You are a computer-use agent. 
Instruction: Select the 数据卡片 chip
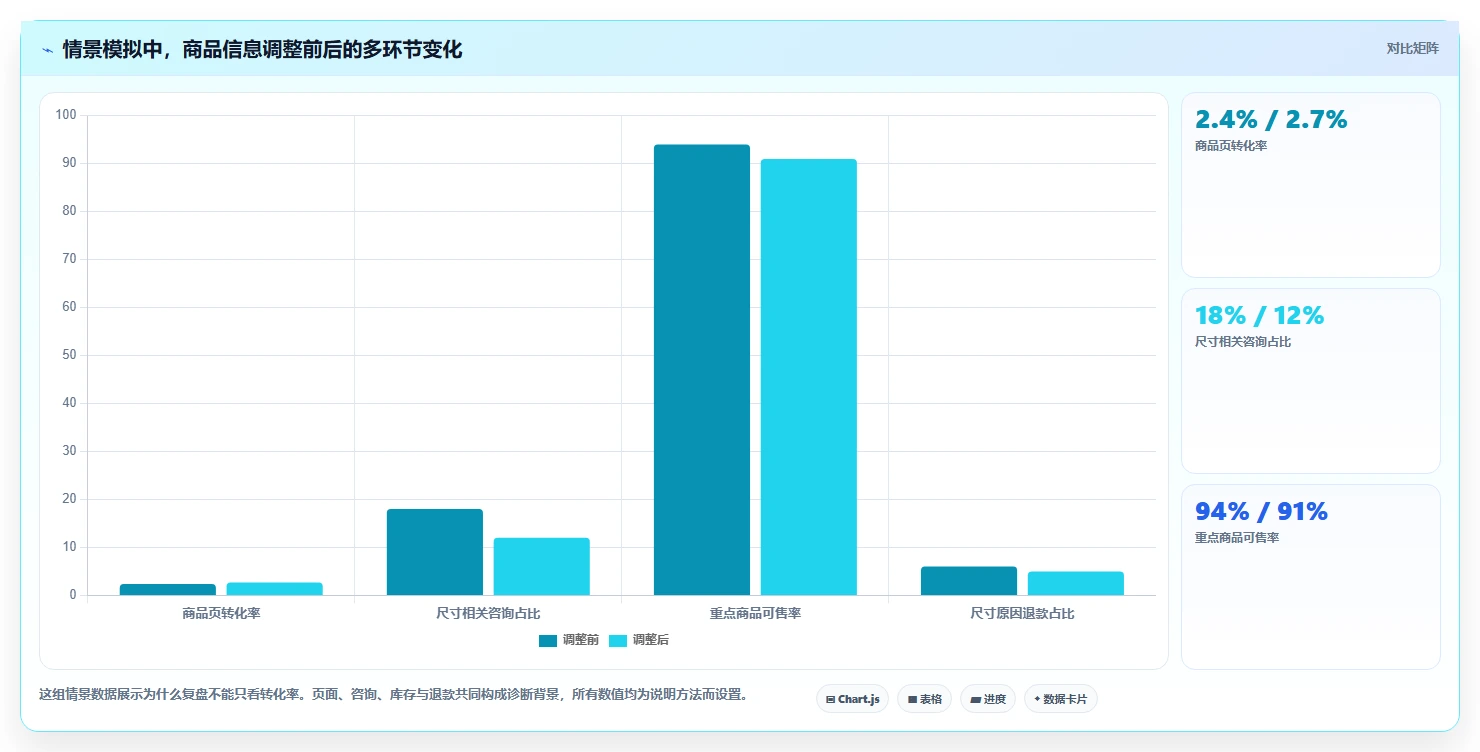click(x=1060, y=699)
